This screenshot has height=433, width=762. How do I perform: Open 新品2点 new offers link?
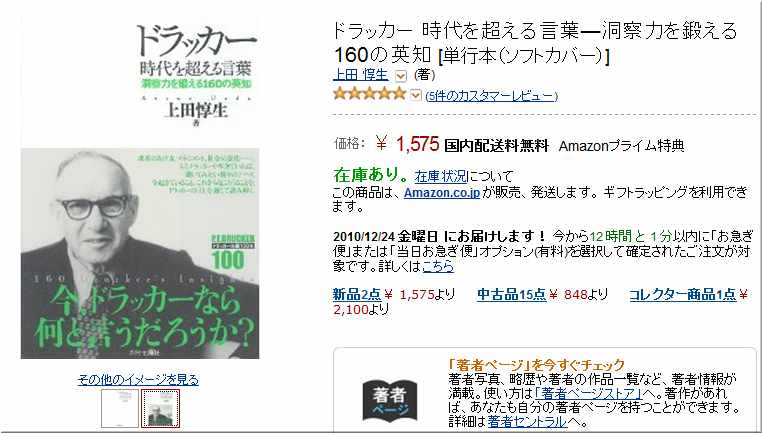pyautogui.click(x=357, y=294)
